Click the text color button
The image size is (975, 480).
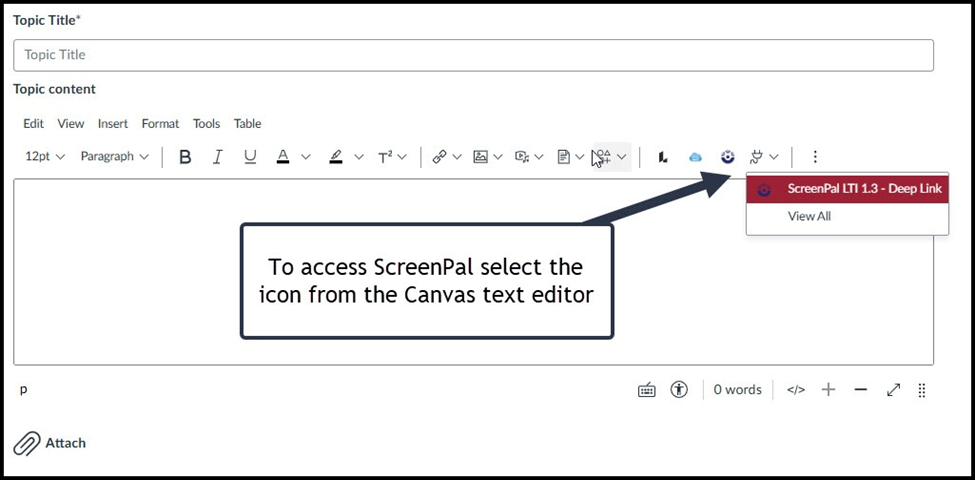[283, 157]
